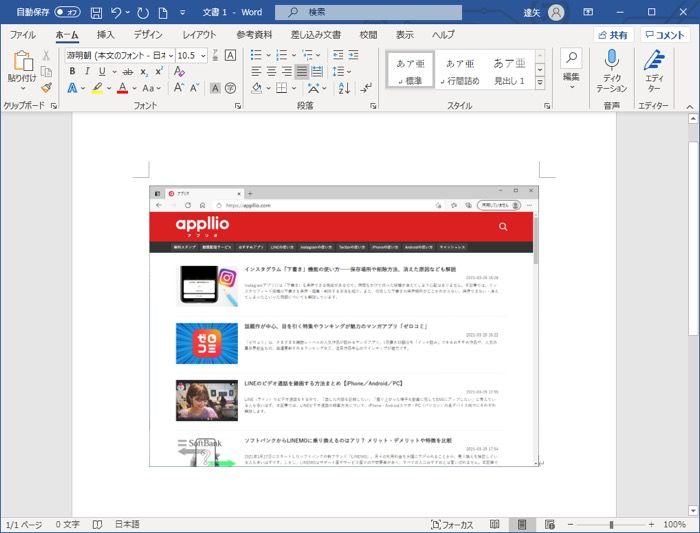
Task: Align text right
Action: [287, 71]
